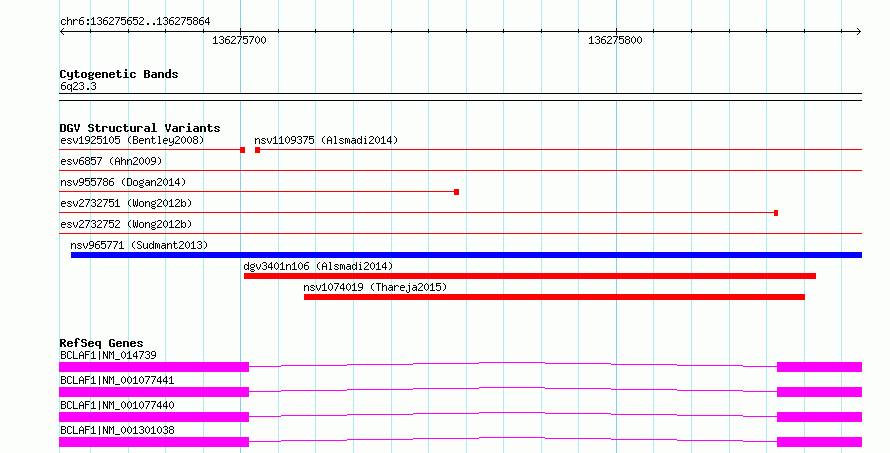Click the left exon of BCLAF1|NM_001077441

154,392
